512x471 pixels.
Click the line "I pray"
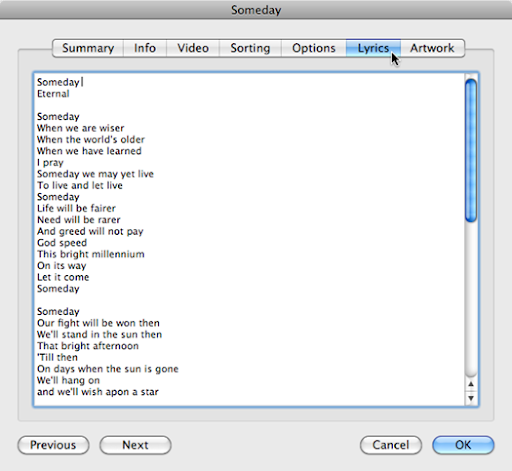pos(50,163)
